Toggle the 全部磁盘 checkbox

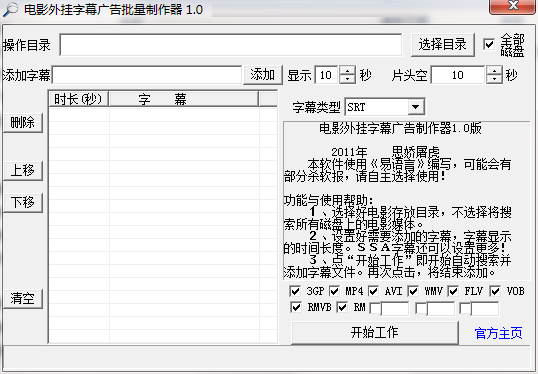(x=489, y=44)
